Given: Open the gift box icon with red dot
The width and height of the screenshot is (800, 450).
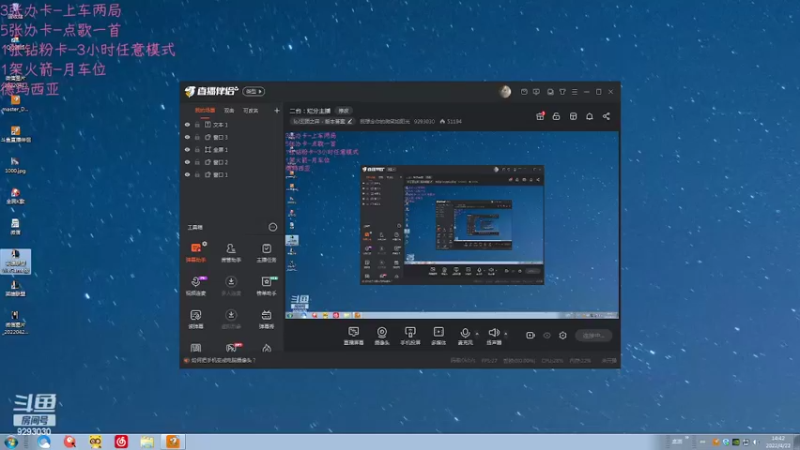Looking at the screenshot, I should [540, 116].
